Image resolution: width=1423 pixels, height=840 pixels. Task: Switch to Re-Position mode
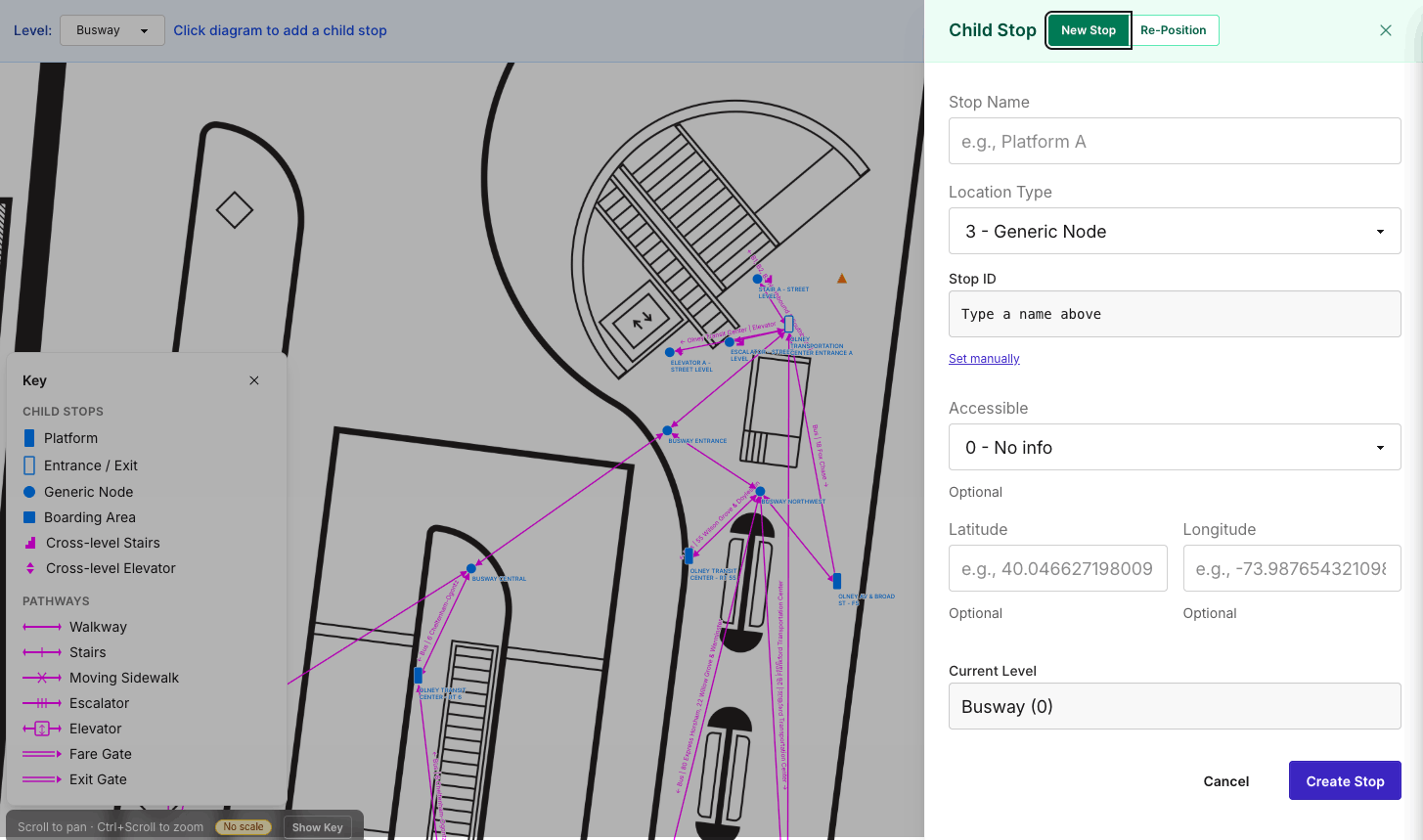click(1174, 30)
